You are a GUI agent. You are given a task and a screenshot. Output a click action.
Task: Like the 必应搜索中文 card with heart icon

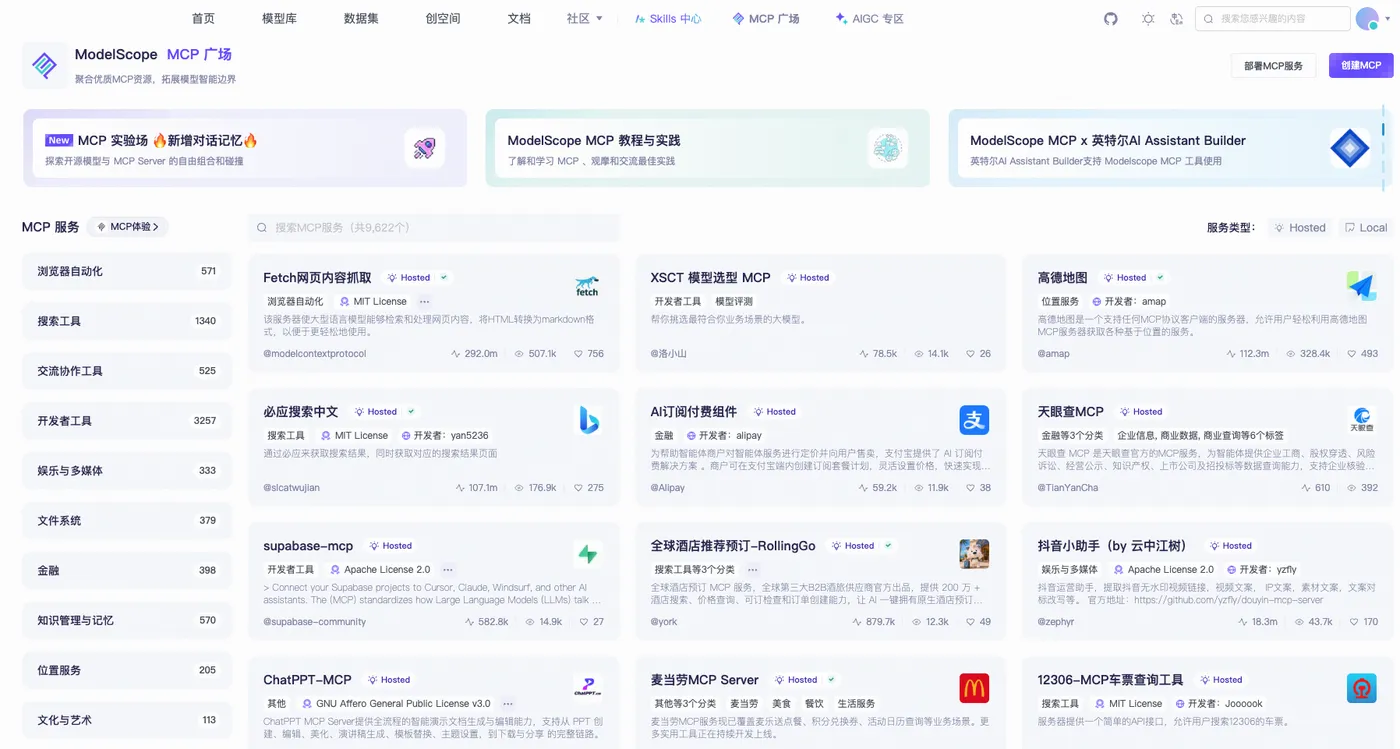[x=578, y=488]
